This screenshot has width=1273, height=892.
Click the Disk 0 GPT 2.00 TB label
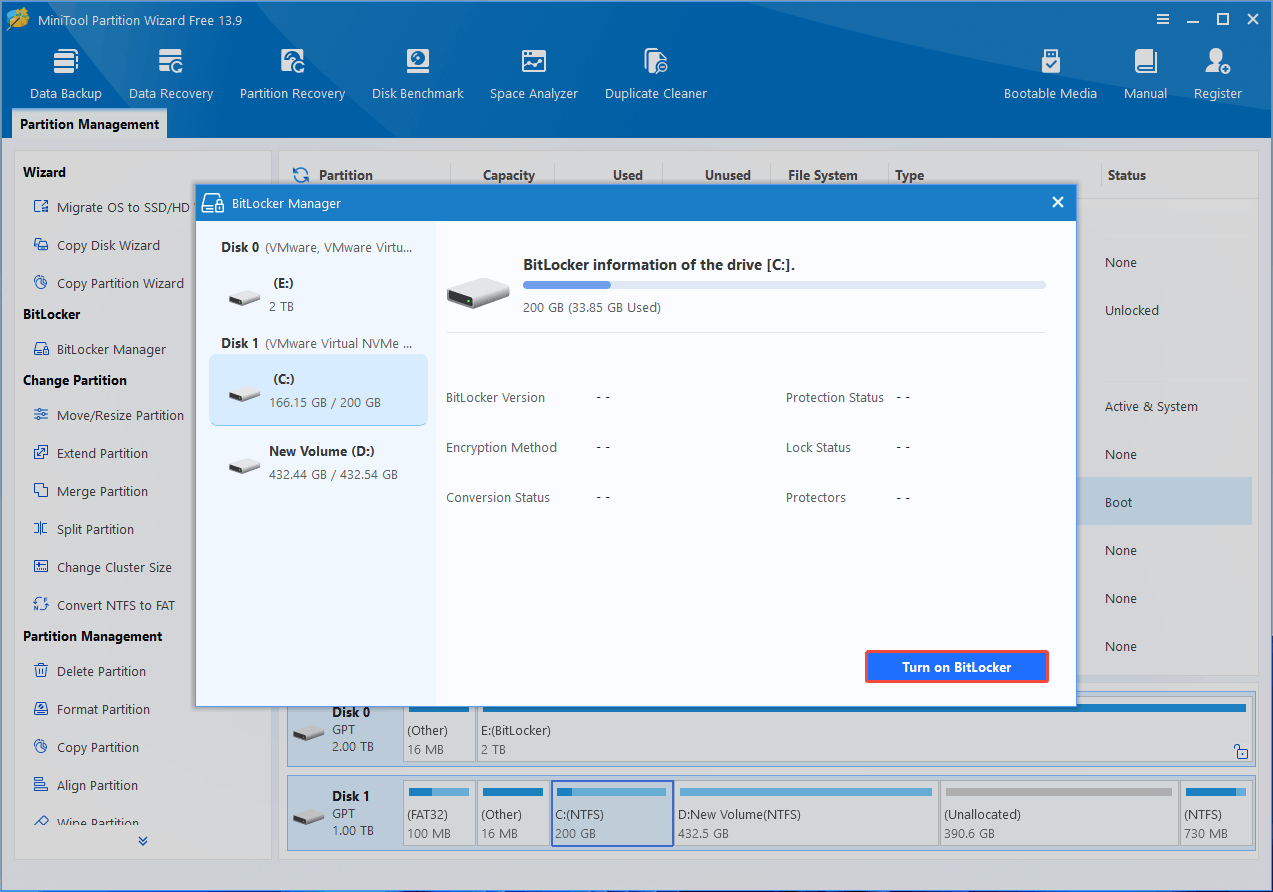[x=345, y=729]
